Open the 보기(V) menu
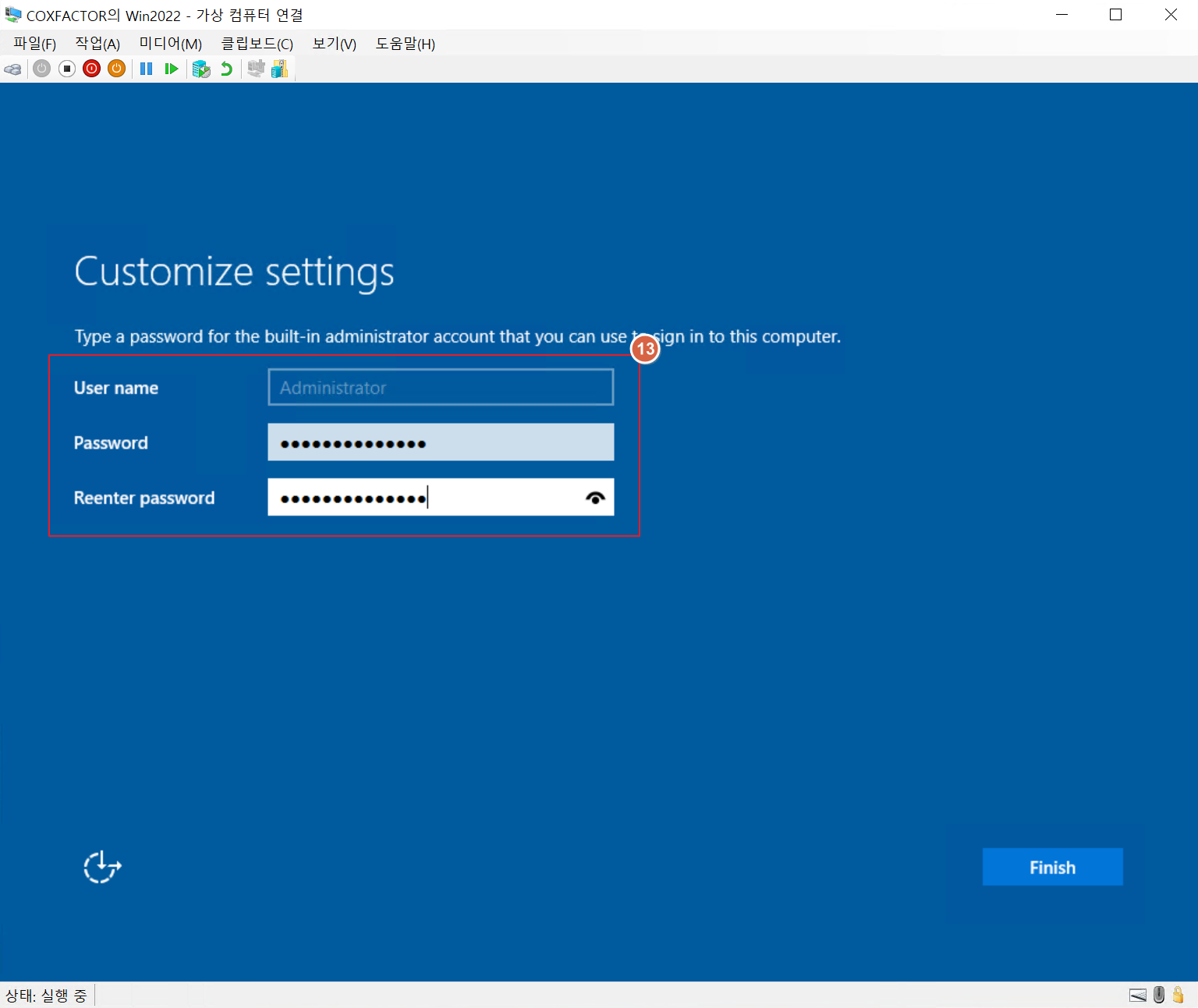Viewport: 1198px width, 1008px height. [x=335, y=44]
